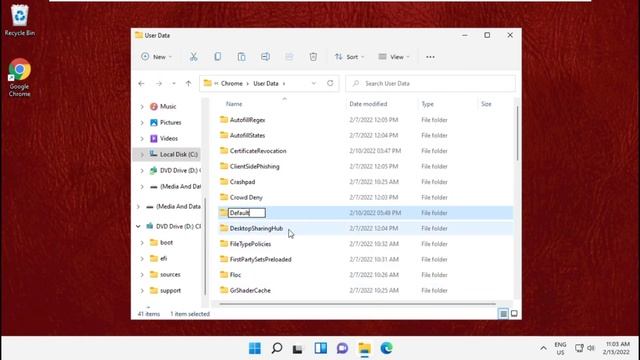Screen dimensions: 640x360
Task: Select the Crashpad folder
Action: (x=242, y=182)
